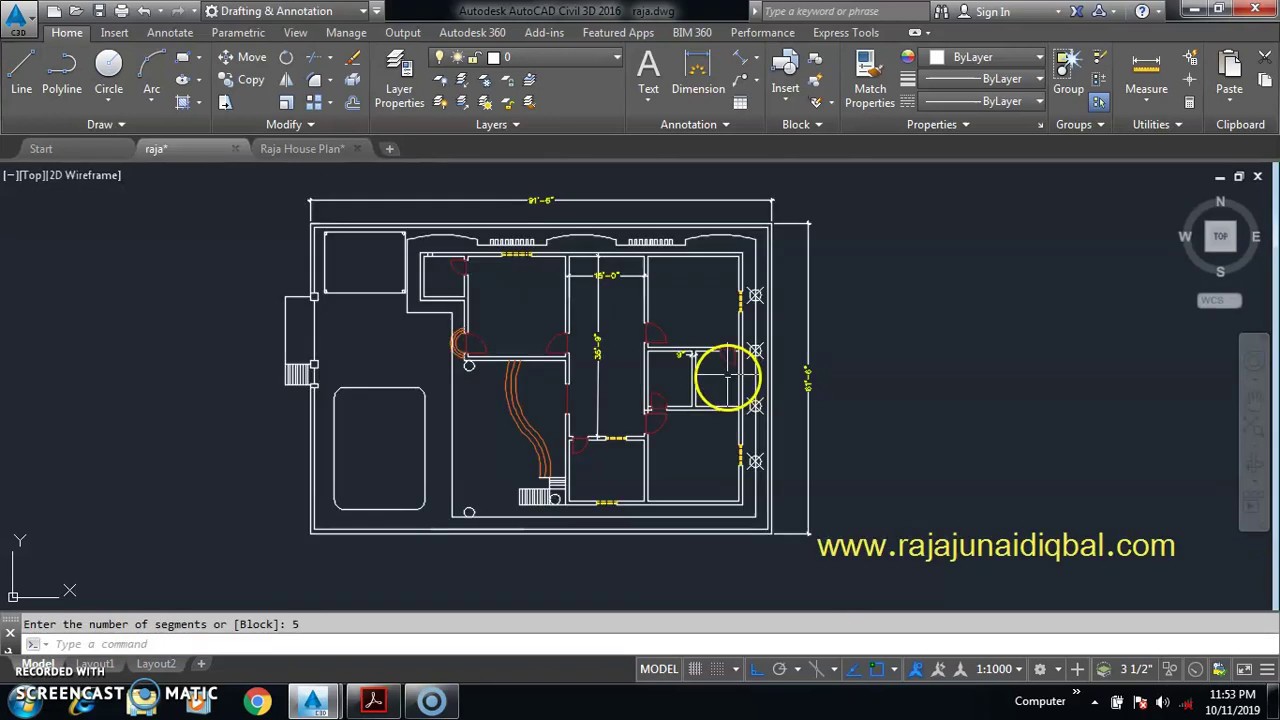Expand the Utilities panel
This screenshot has height=720, width=1280.
pyautogui.click(x=1157, y=124)
